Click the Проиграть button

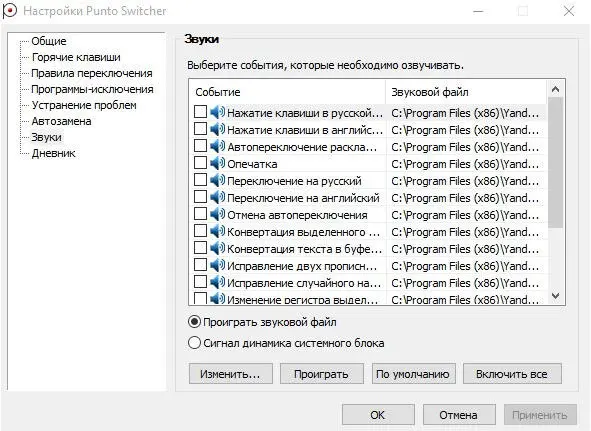[322, 374]
